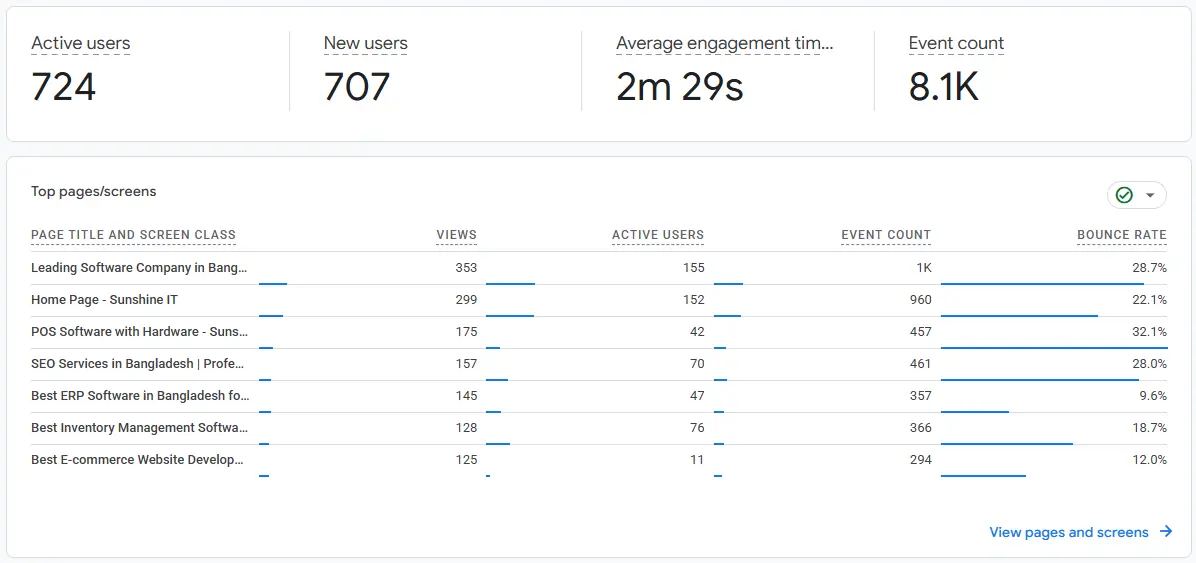
Task: Open the Leading Software Company in Bang... page row
Action: coord(599,269)
